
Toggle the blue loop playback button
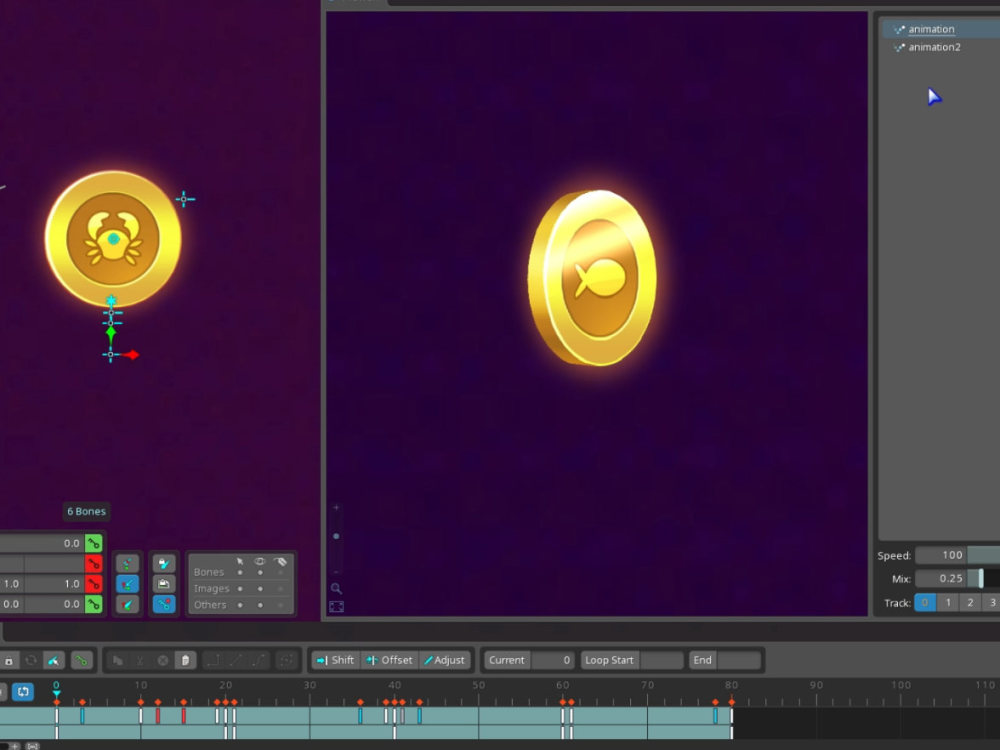click(x=23, y=691)
